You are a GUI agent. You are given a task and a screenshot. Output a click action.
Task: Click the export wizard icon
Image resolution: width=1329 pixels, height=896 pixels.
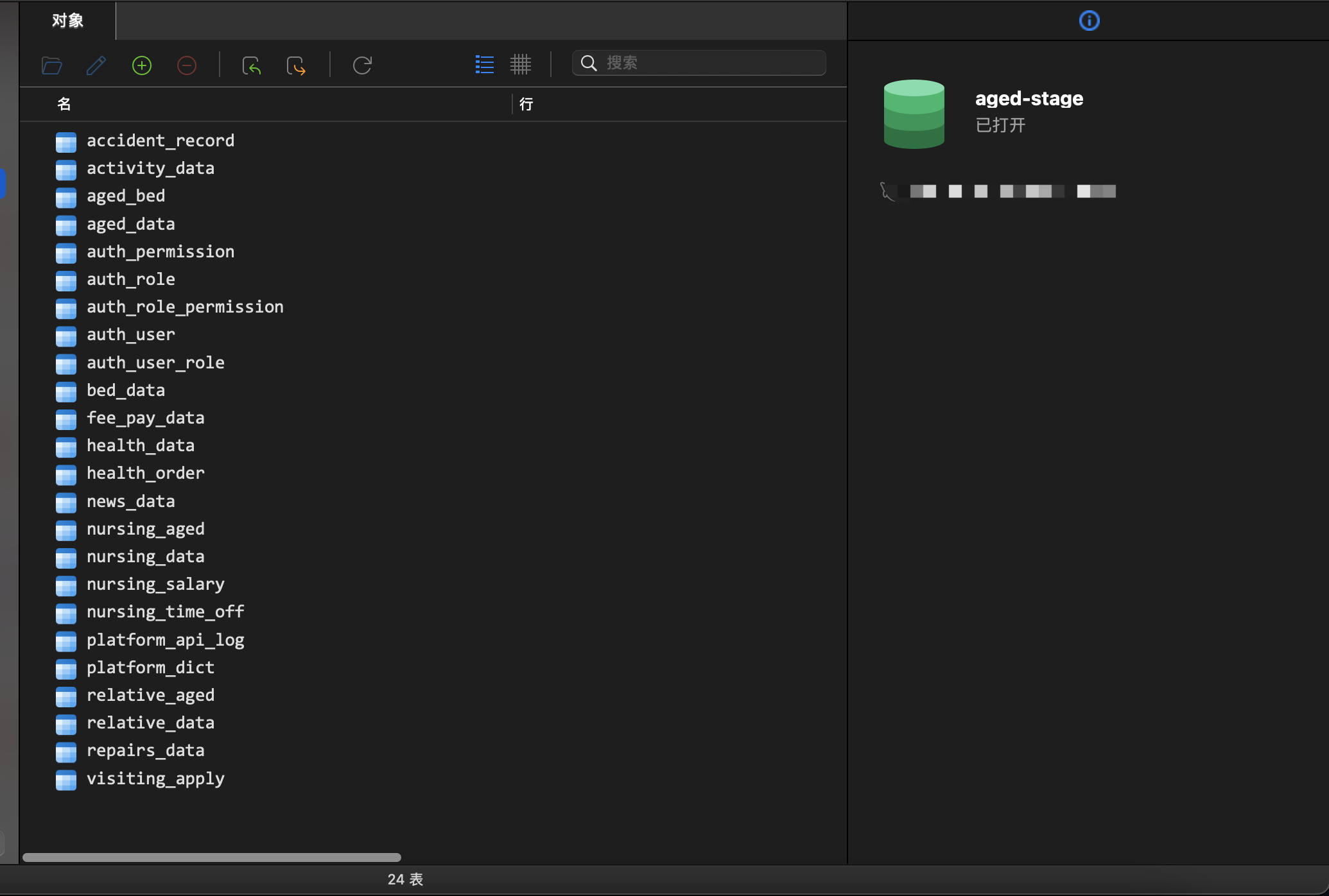click(296, 65)
